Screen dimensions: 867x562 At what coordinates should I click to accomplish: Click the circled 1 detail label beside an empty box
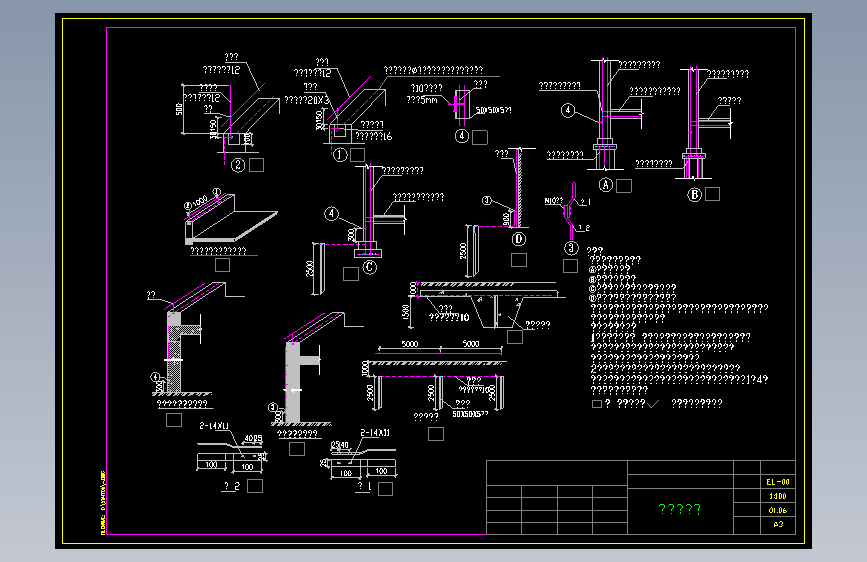(340, 155)
